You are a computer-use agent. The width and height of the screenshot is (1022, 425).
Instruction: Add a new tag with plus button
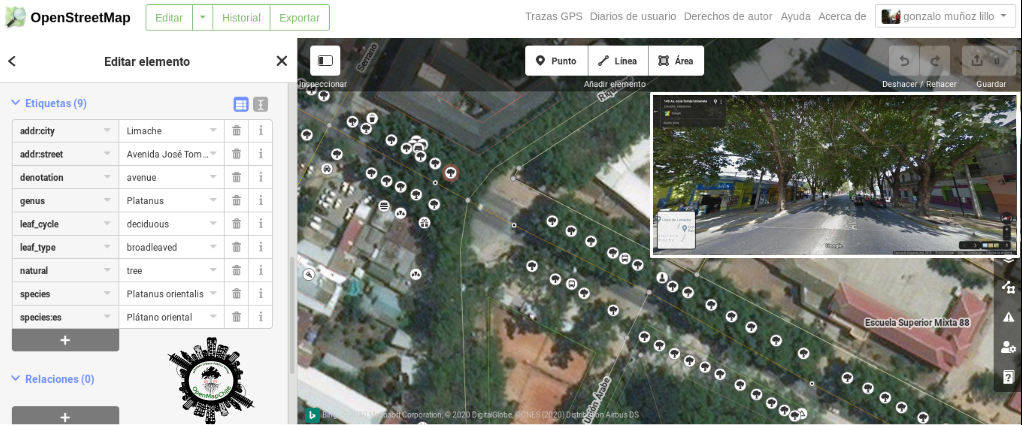tap(65, 340)
